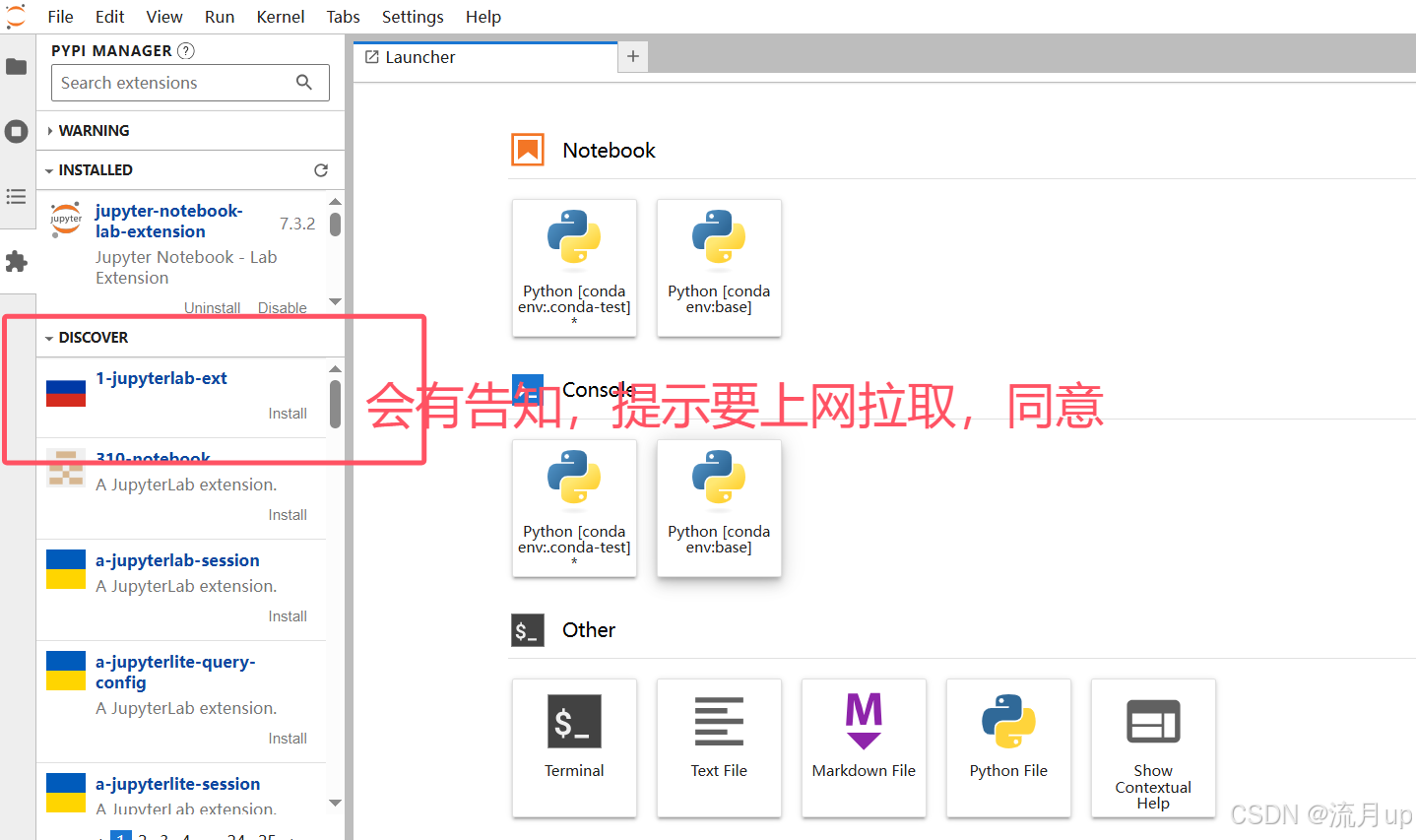Open Show Contextual Help

click(x=1153, y=747)
